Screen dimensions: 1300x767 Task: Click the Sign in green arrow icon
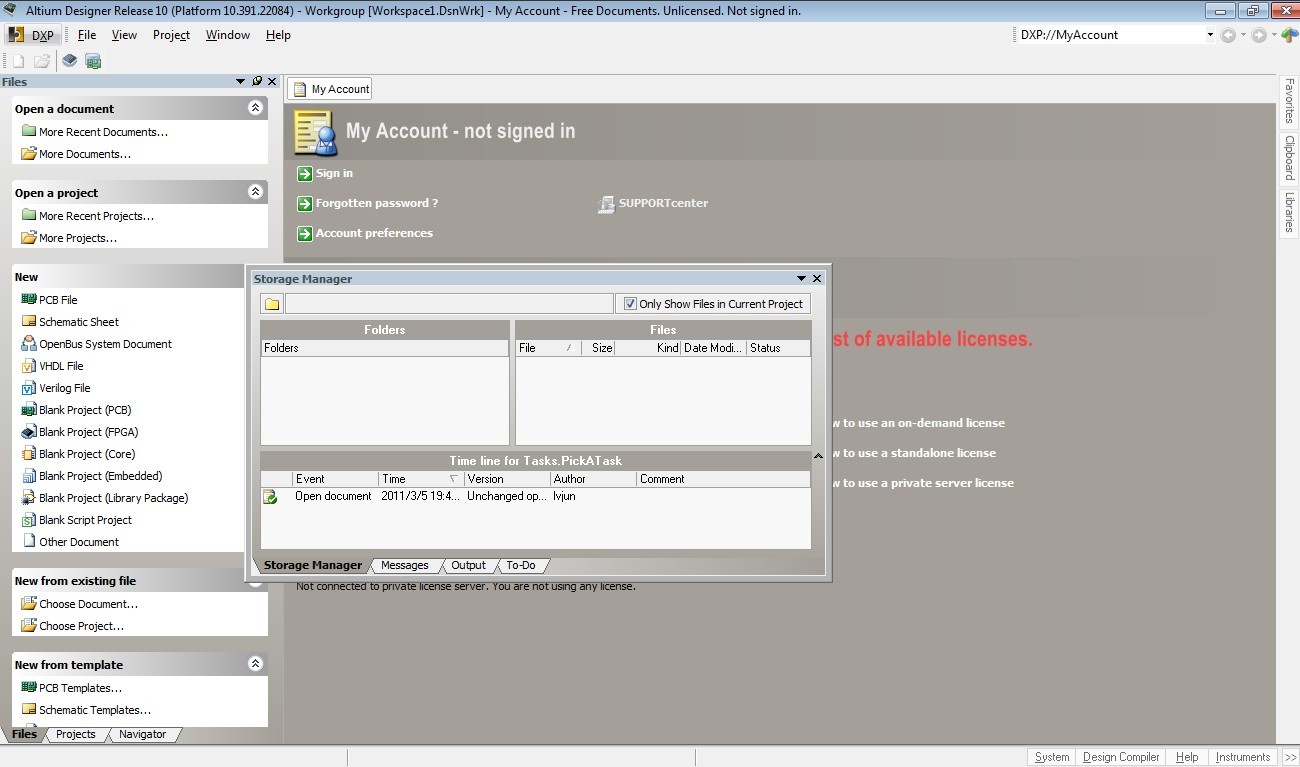(305, 174)
